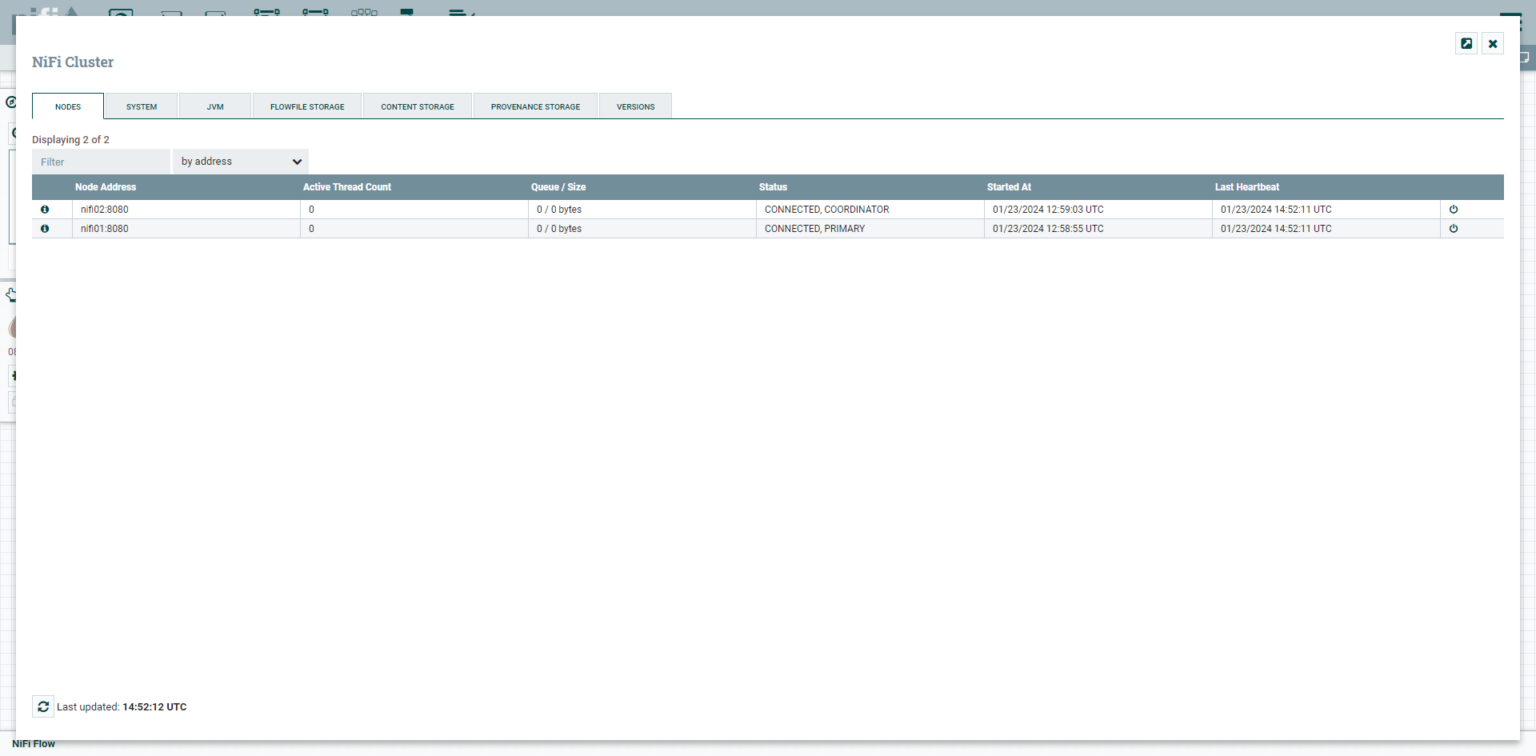1536x756 pixels.
Task: Close the NiFi Cluster dialog
Action: pos(1492,43)
